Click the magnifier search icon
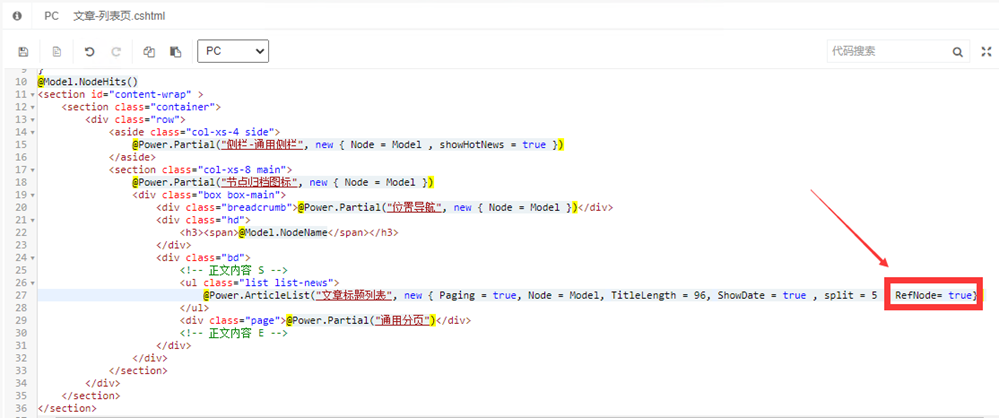This screenshot has height=418, width=999. click(958, 52)
